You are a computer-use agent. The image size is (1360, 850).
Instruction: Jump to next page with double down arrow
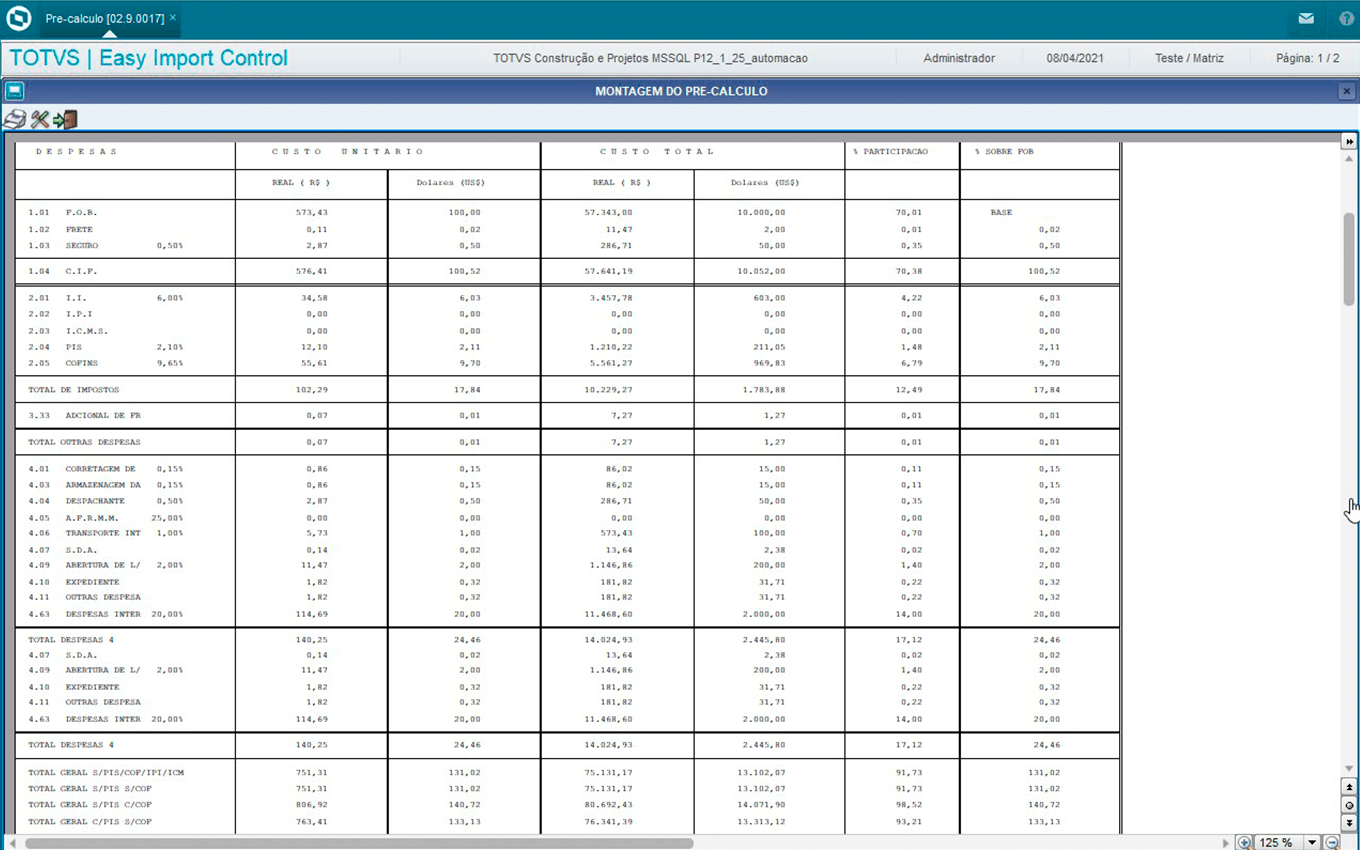(x=1349, y=822)
